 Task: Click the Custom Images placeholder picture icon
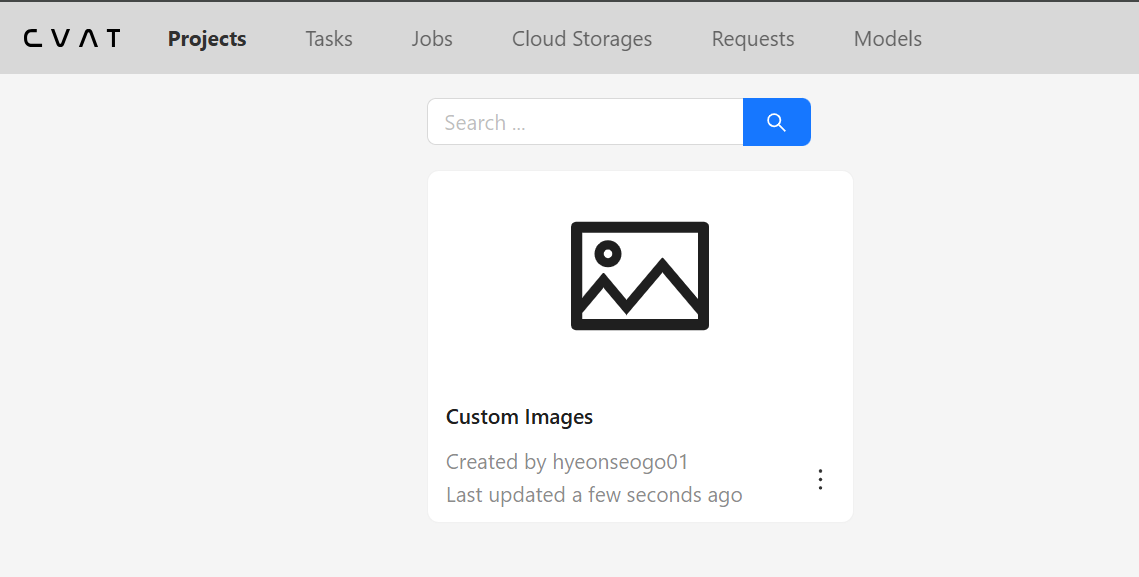(640, 276)
